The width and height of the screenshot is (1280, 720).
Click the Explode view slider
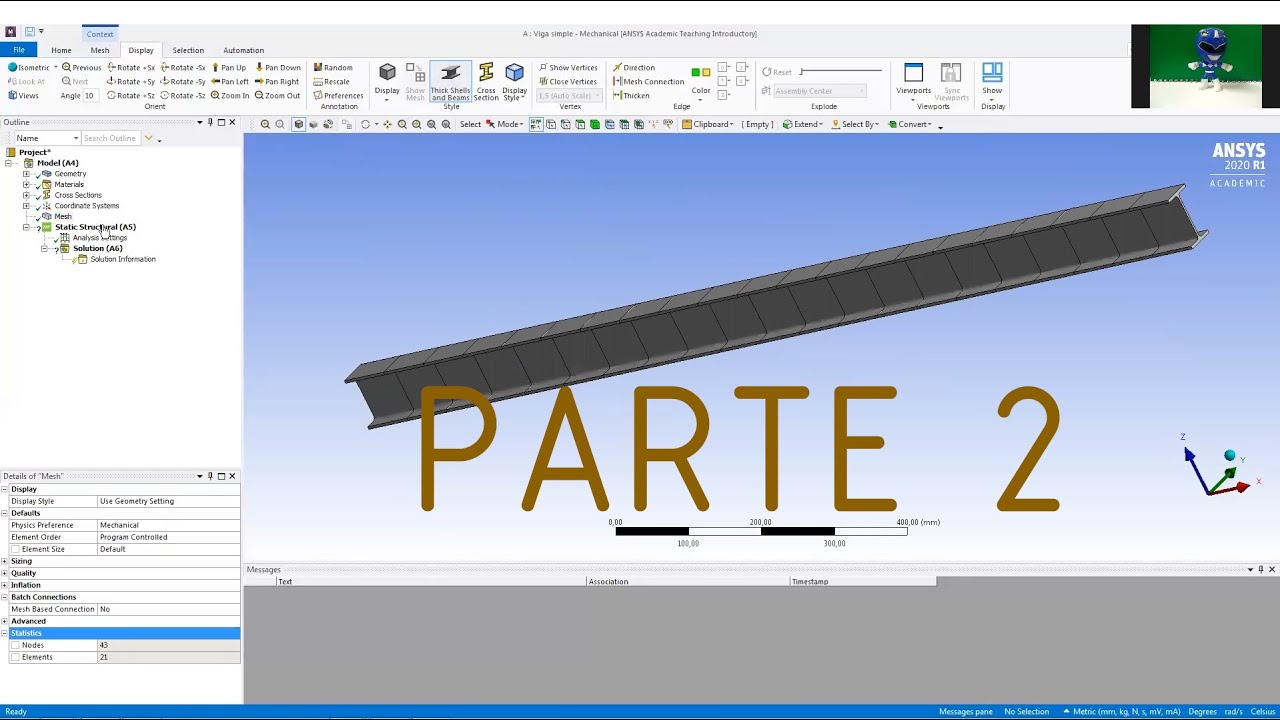842,72
